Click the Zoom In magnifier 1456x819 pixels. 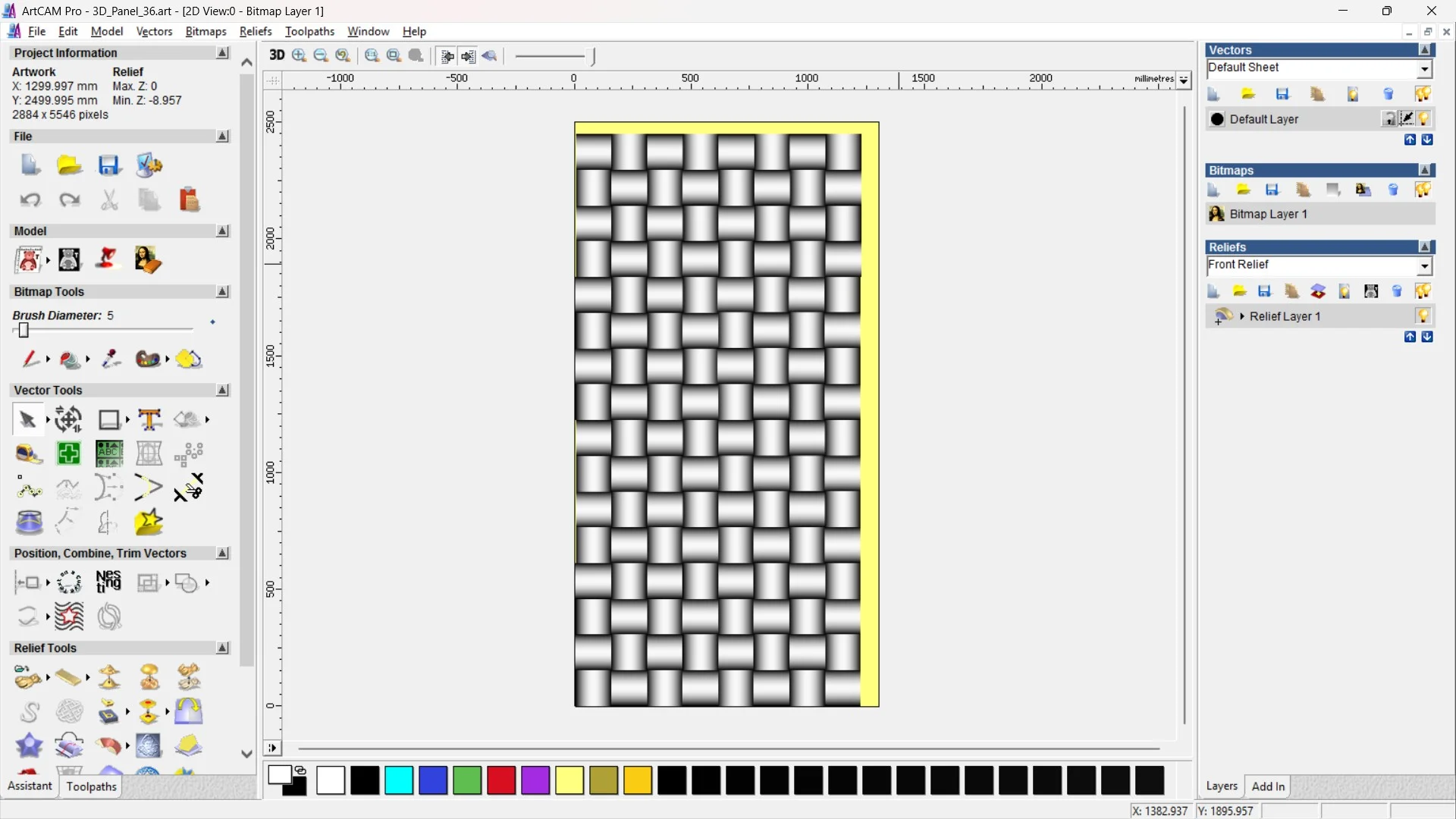click(x=299, y=55)
